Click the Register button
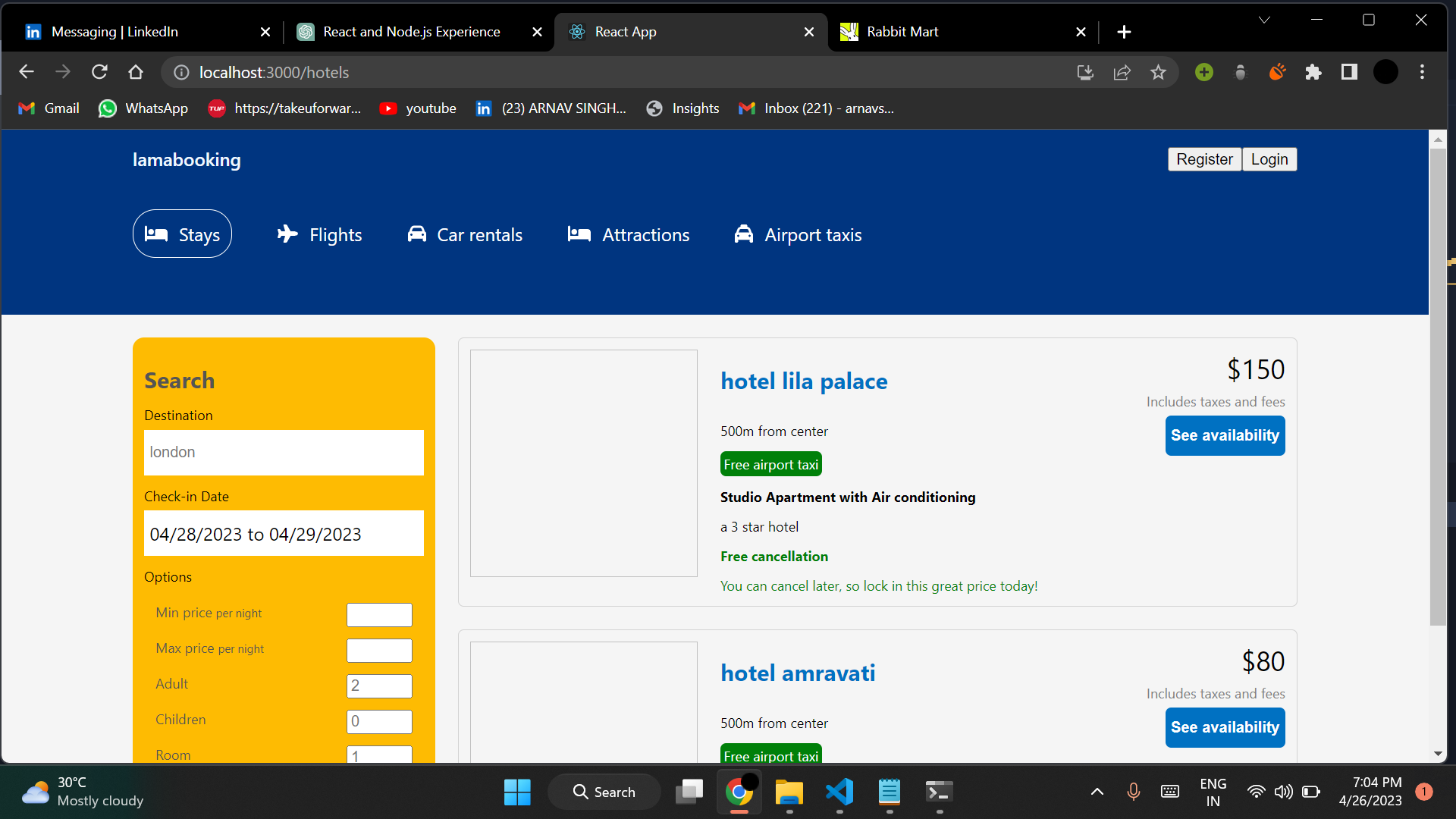 tap(1204, 159)
